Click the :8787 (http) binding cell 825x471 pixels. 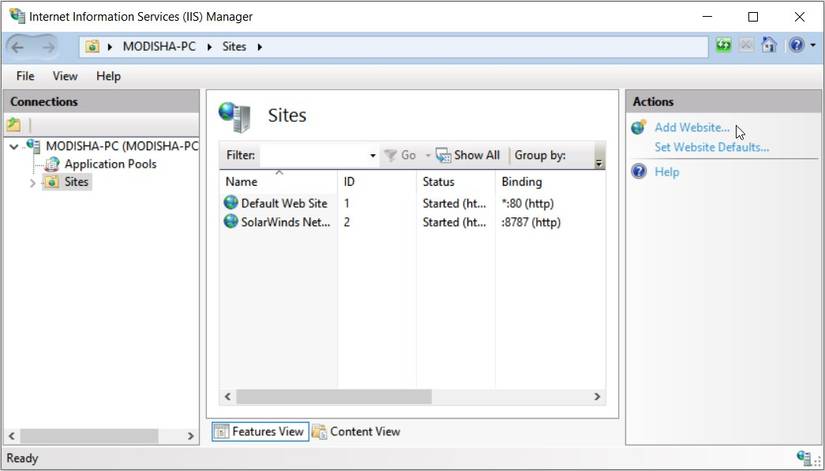click(x=531, y=223)
